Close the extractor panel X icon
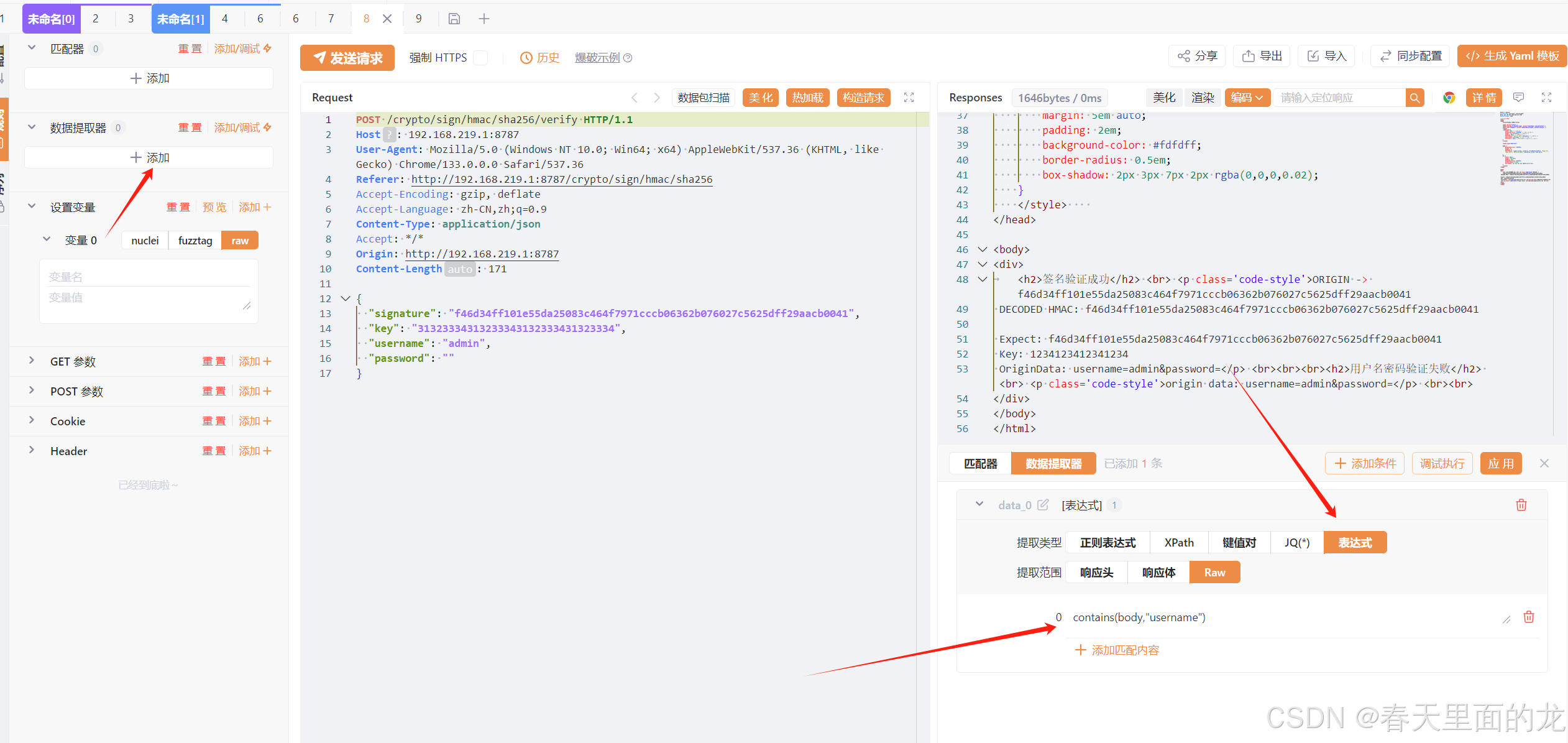 (1544, 463)
